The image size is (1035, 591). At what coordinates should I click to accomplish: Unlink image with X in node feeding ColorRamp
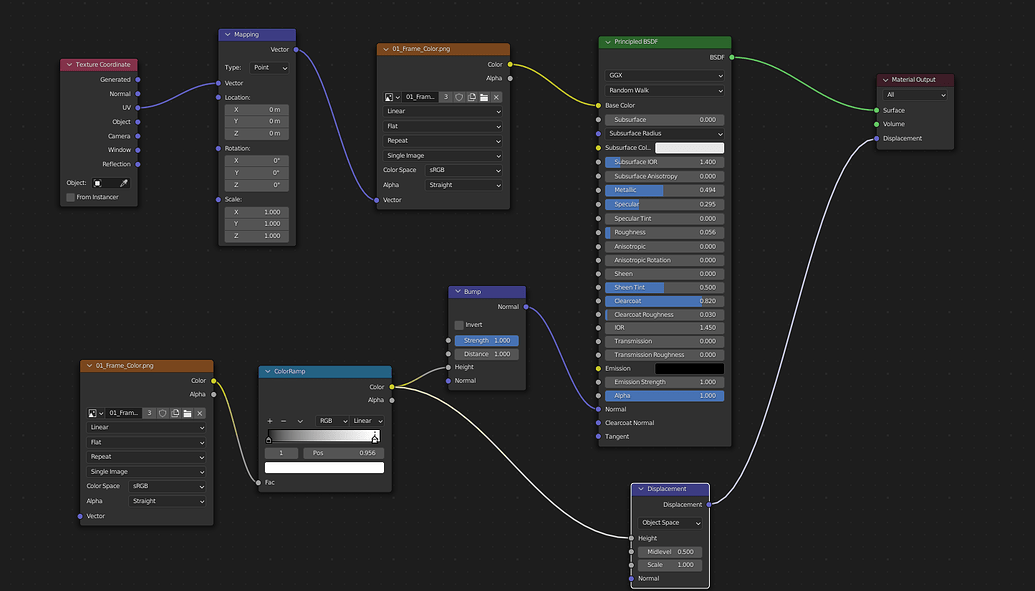(x=200, y=413)
